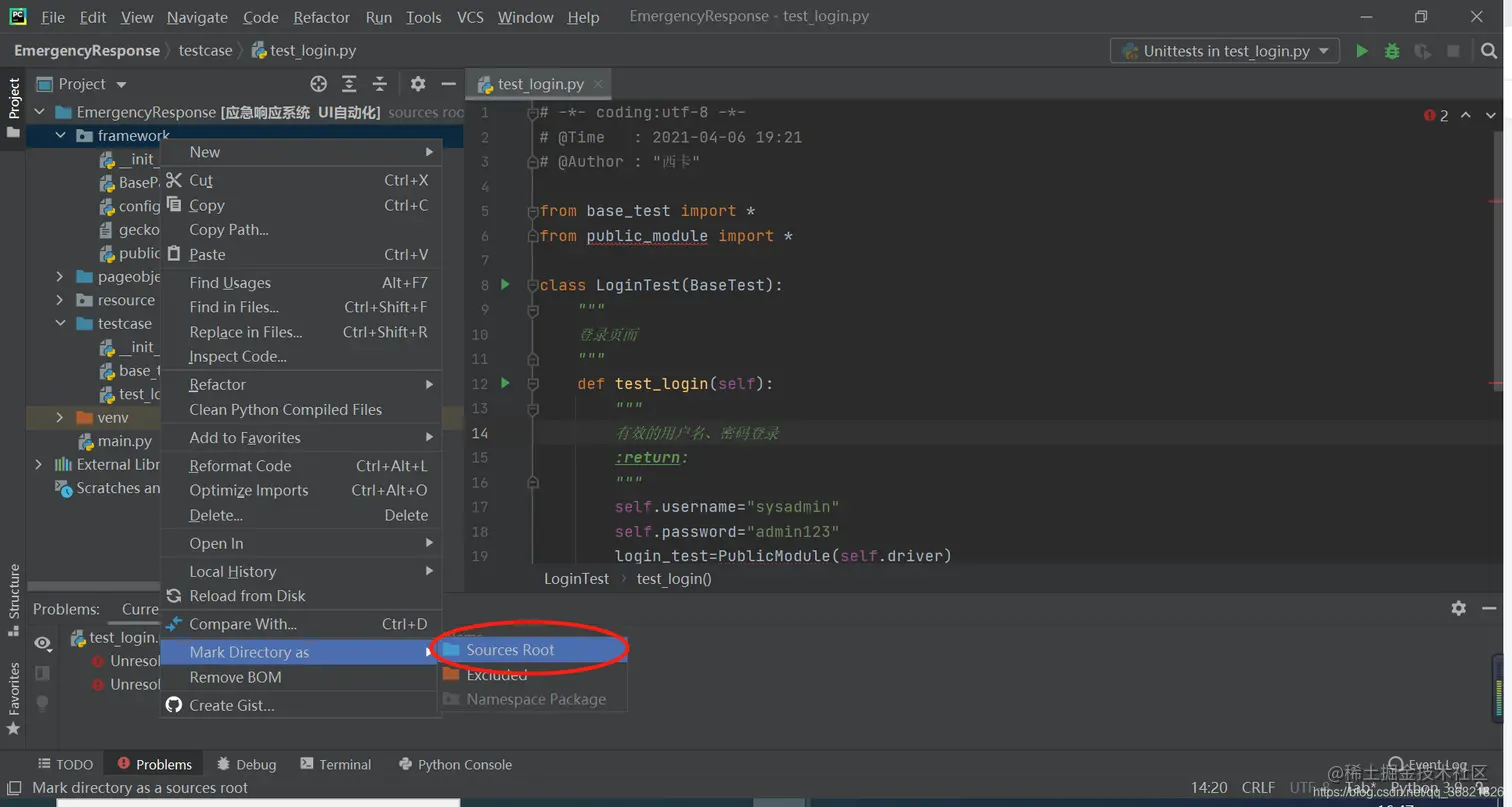Viewport: 1512px width, 807px height.
Task: Click EmergencyResponse breadcrumb in navigation bar
Action: 86,50
